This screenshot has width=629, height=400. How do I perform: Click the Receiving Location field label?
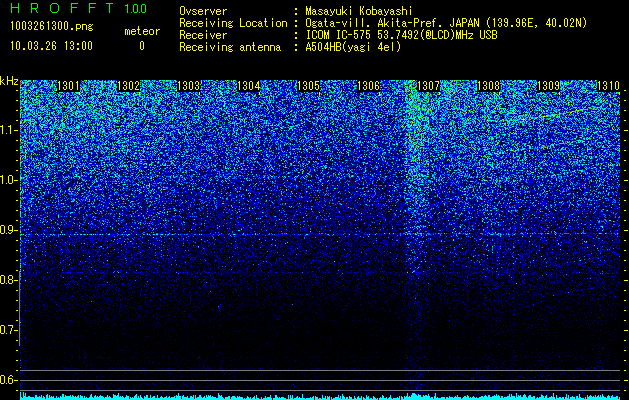pos(233,23)
